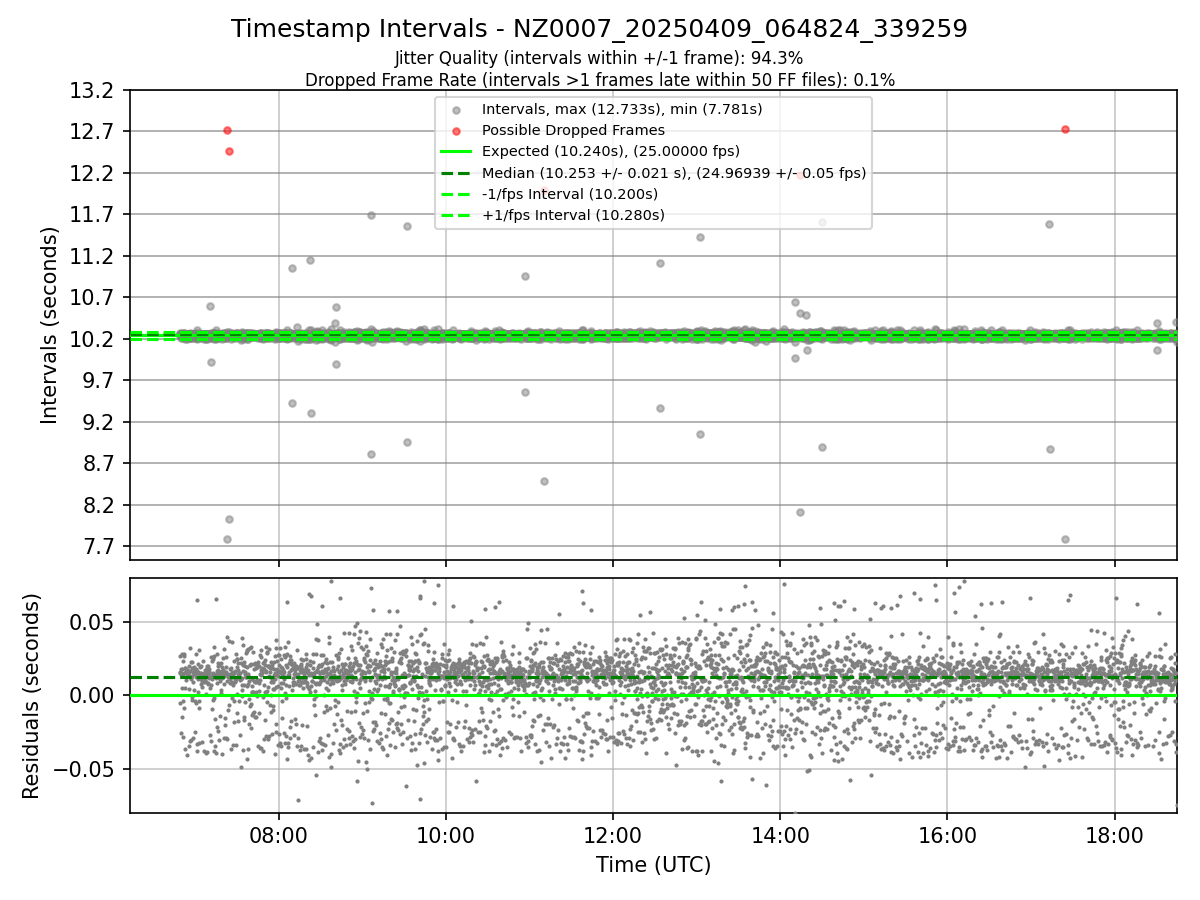1200x900 pixels.
Task: Click the solid green line sample beside 'Expected'
Action: (x=456, y=152)
